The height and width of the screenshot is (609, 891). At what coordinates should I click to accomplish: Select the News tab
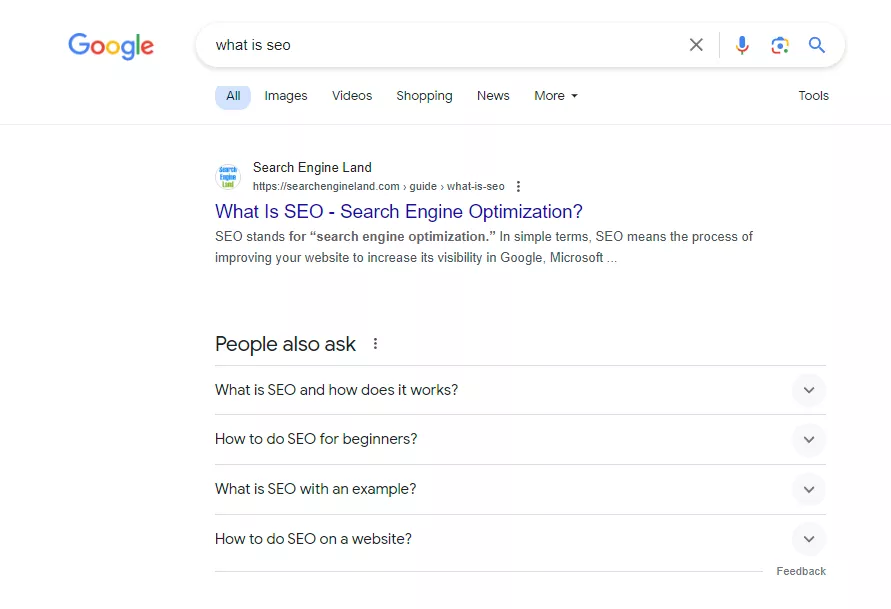493,95
